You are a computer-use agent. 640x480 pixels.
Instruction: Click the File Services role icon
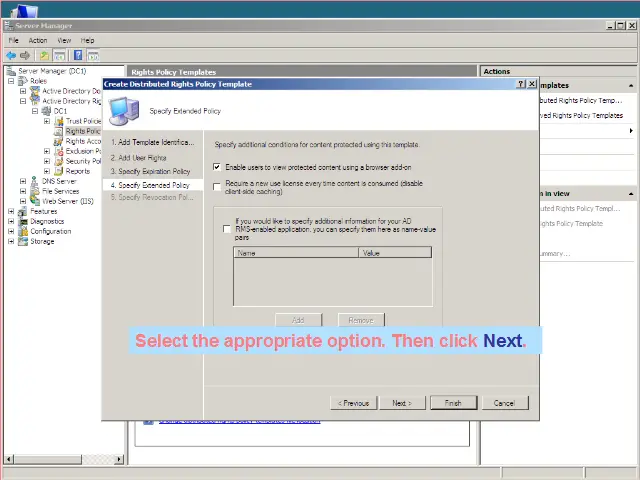coord(35,191)
